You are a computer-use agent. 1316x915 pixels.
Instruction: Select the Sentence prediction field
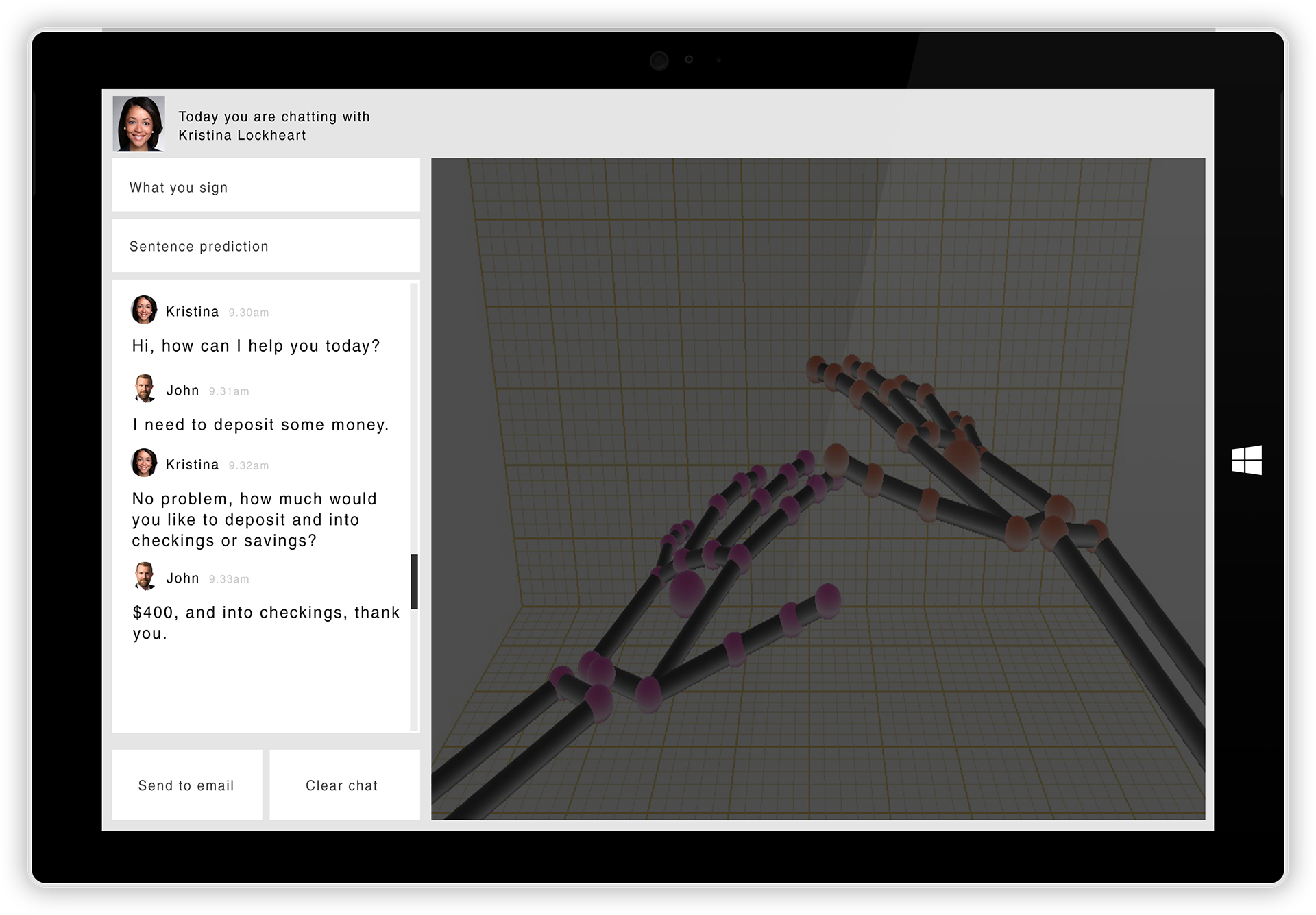265,246
